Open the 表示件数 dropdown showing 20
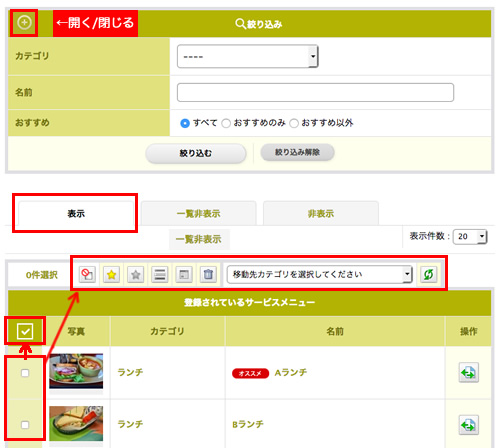This screenshot has width=500, height=448. pyautogui.click(x=470, y=237)
